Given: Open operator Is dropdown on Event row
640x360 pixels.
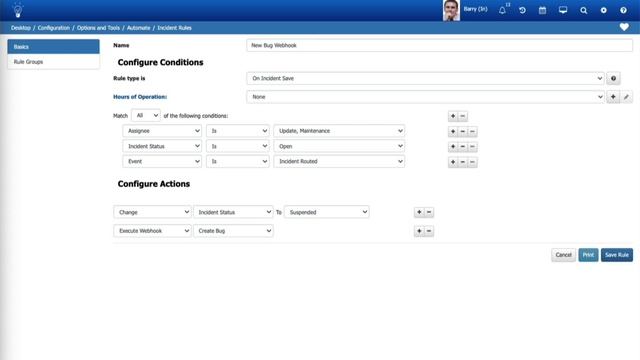Looking at the screenshot, I should click(238, 161).
